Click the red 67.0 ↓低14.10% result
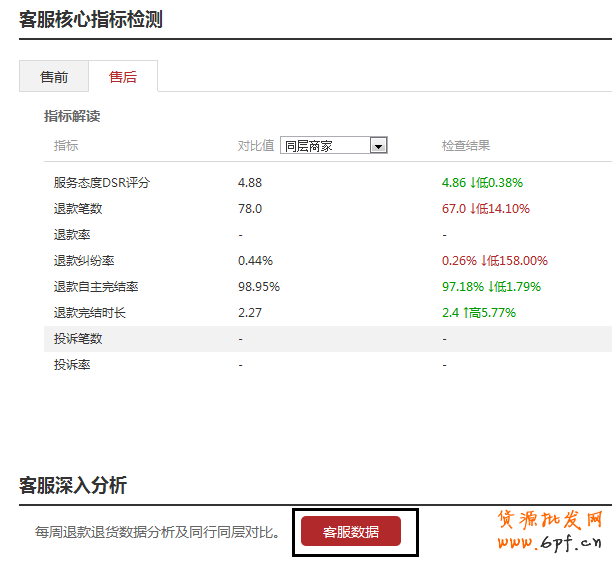The height and width of the screenshot is (564, 612). (485, 209)
